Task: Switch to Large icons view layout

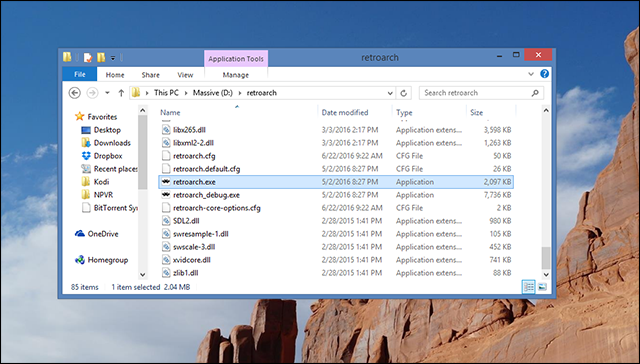Action: coord(542,287)
